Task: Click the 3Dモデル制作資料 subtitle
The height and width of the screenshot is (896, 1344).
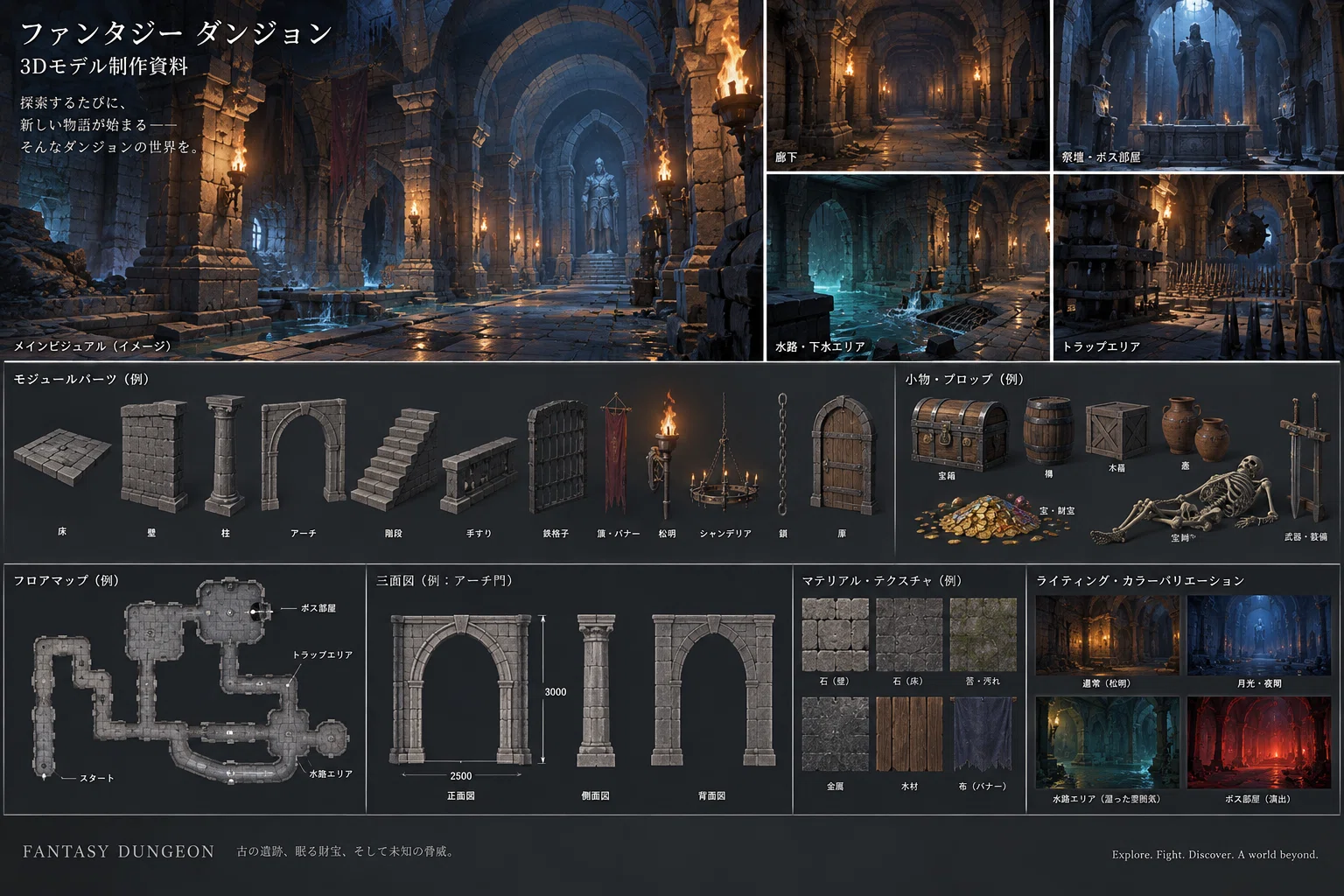Action: pos(104,66)
